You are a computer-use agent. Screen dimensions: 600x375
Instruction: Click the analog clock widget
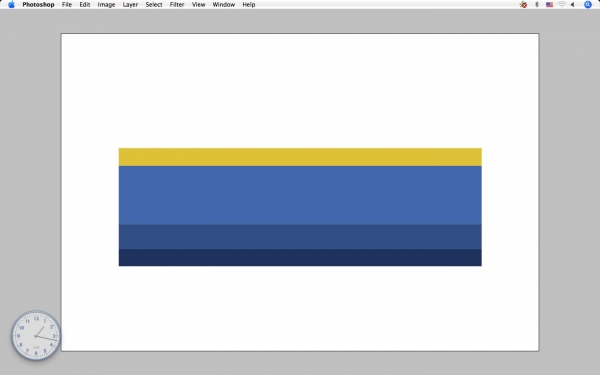36,336
